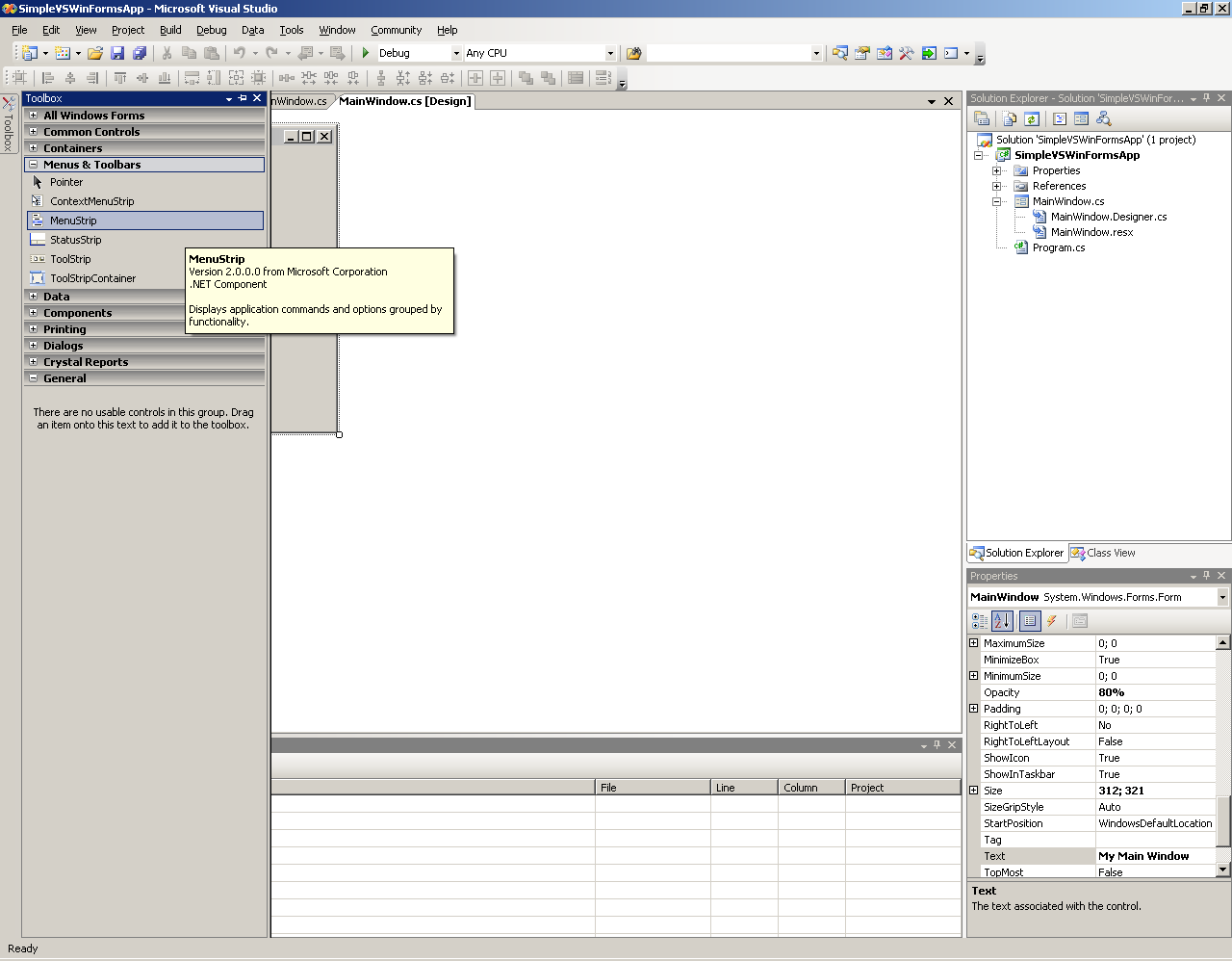Click the Open File folder icon
Screen dimensions: 1232x961
click(x=95, y=53)
